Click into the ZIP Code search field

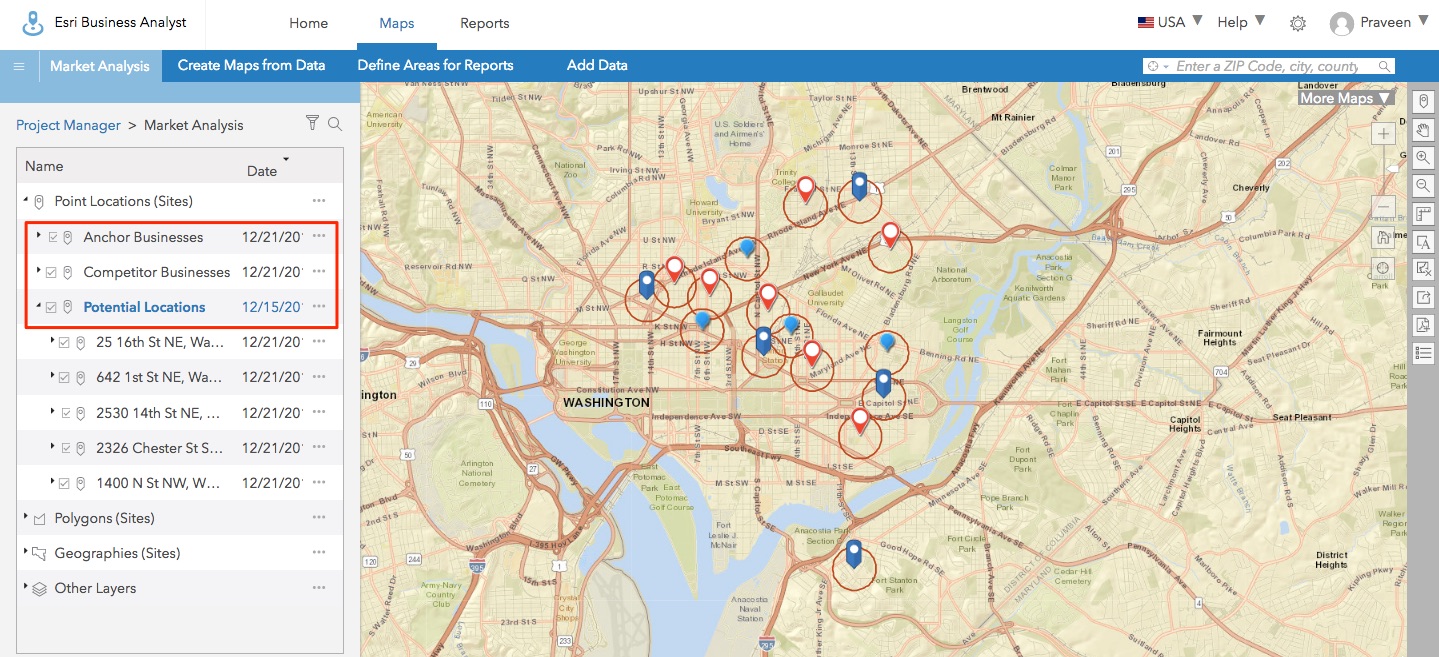coord(1267,66)
